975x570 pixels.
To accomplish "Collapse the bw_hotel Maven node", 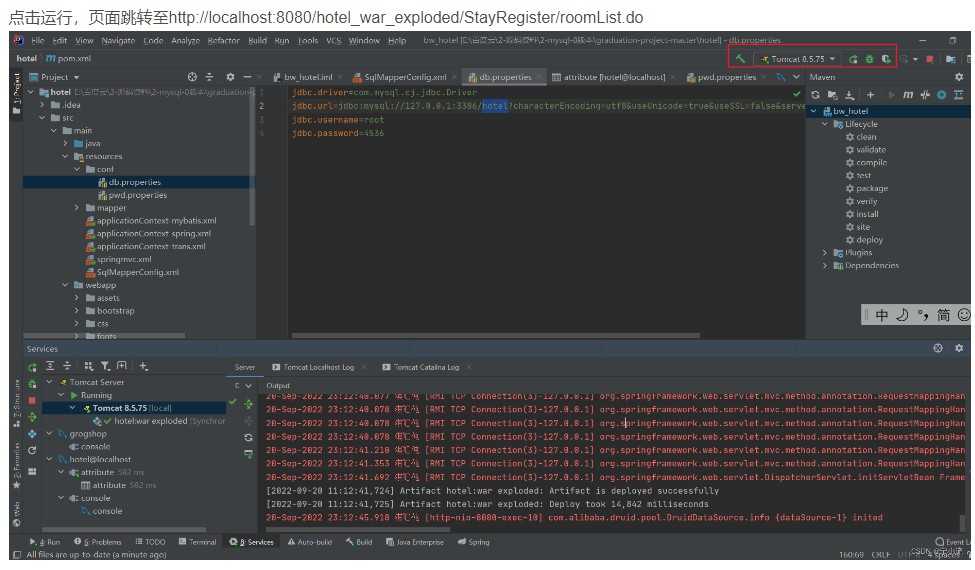I will (813, 111).
